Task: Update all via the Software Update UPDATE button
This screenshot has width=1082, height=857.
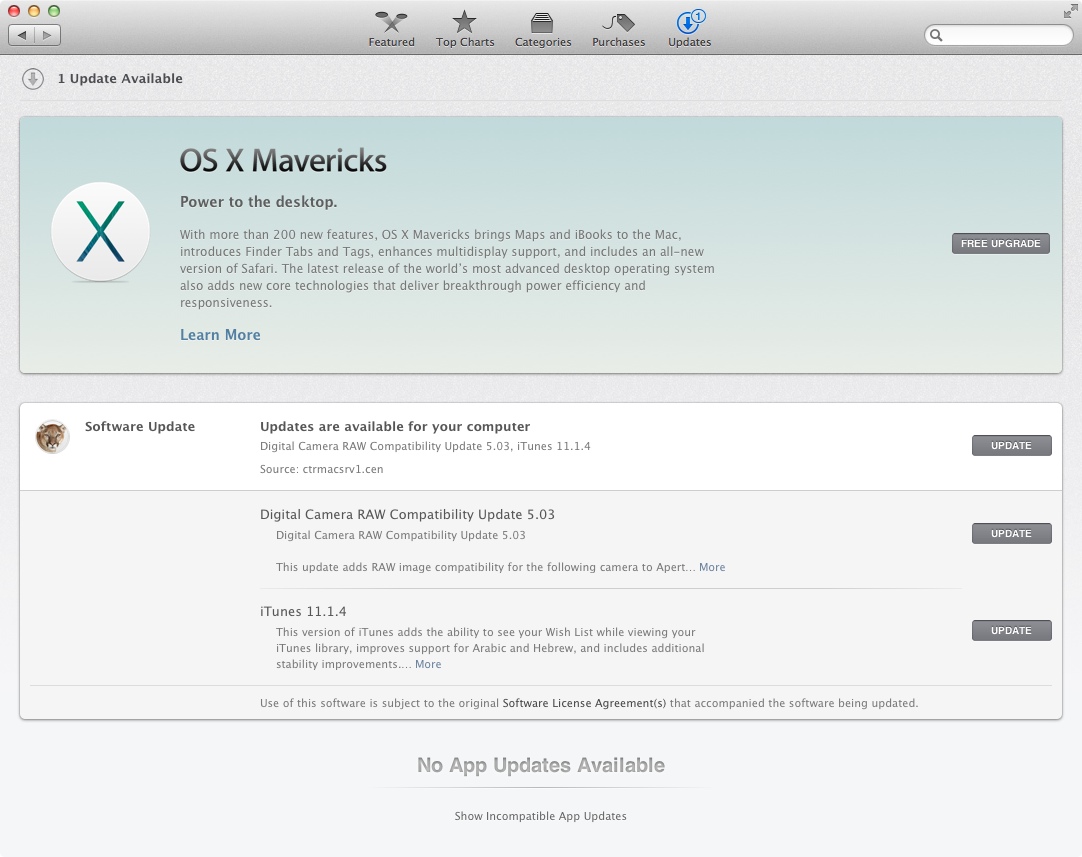Action: [x=1012, y=446]
